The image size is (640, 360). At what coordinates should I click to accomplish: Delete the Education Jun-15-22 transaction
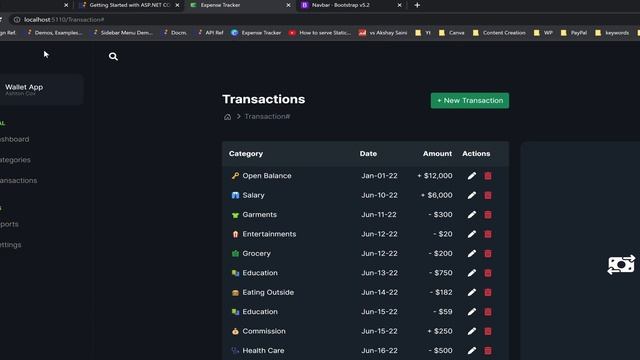point(488,312)
